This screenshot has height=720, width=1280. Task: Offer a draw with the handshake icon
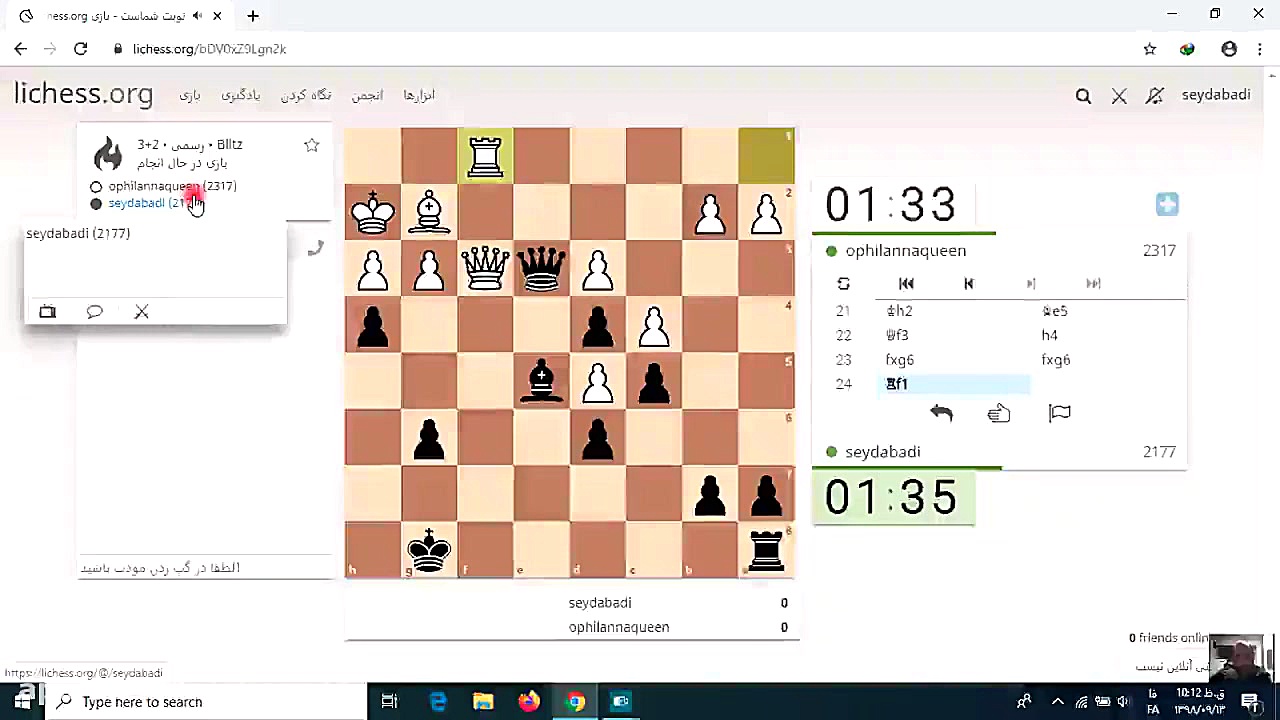tap(998, 413)
